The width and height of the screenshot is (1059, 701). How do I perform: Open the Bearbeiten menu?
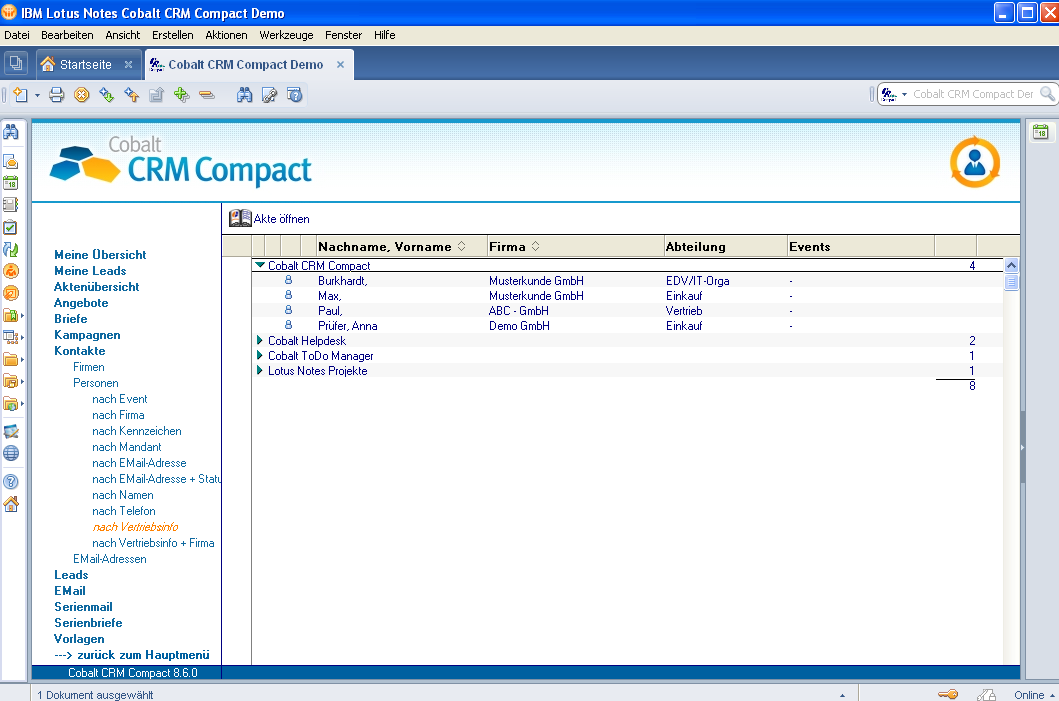[x=67, y=35]
